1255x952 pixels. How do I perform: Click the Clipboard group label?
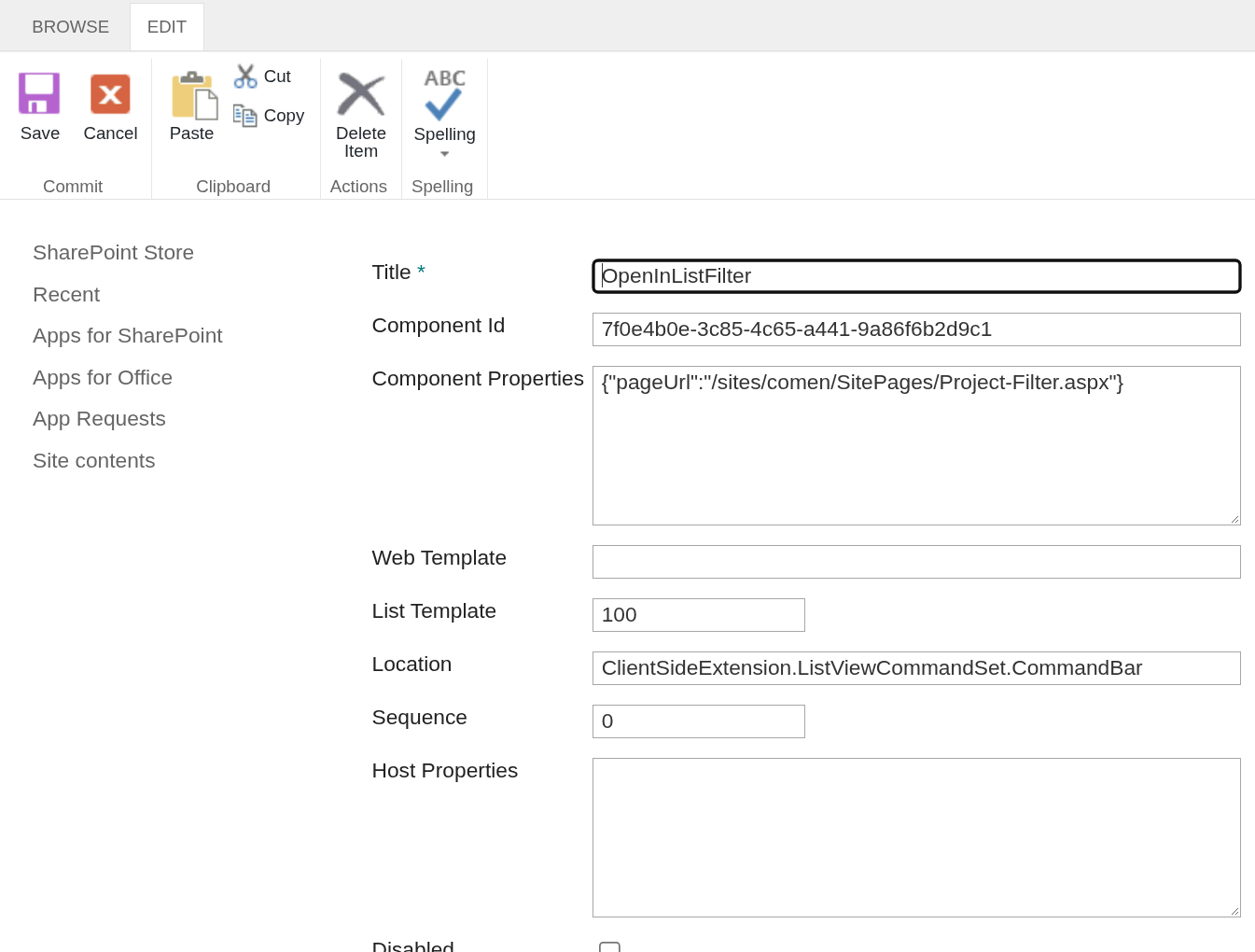(233, 187)
